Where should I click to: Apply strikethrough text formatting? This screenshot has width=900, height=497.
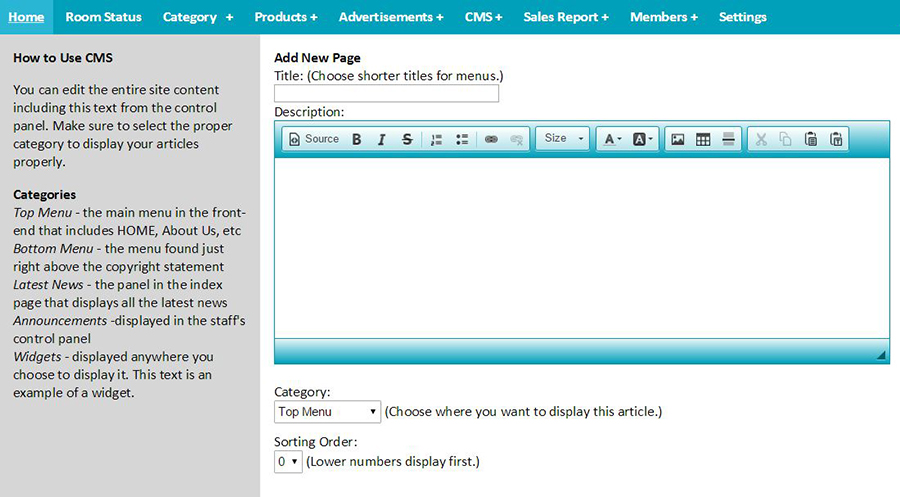tap(407, 139)
